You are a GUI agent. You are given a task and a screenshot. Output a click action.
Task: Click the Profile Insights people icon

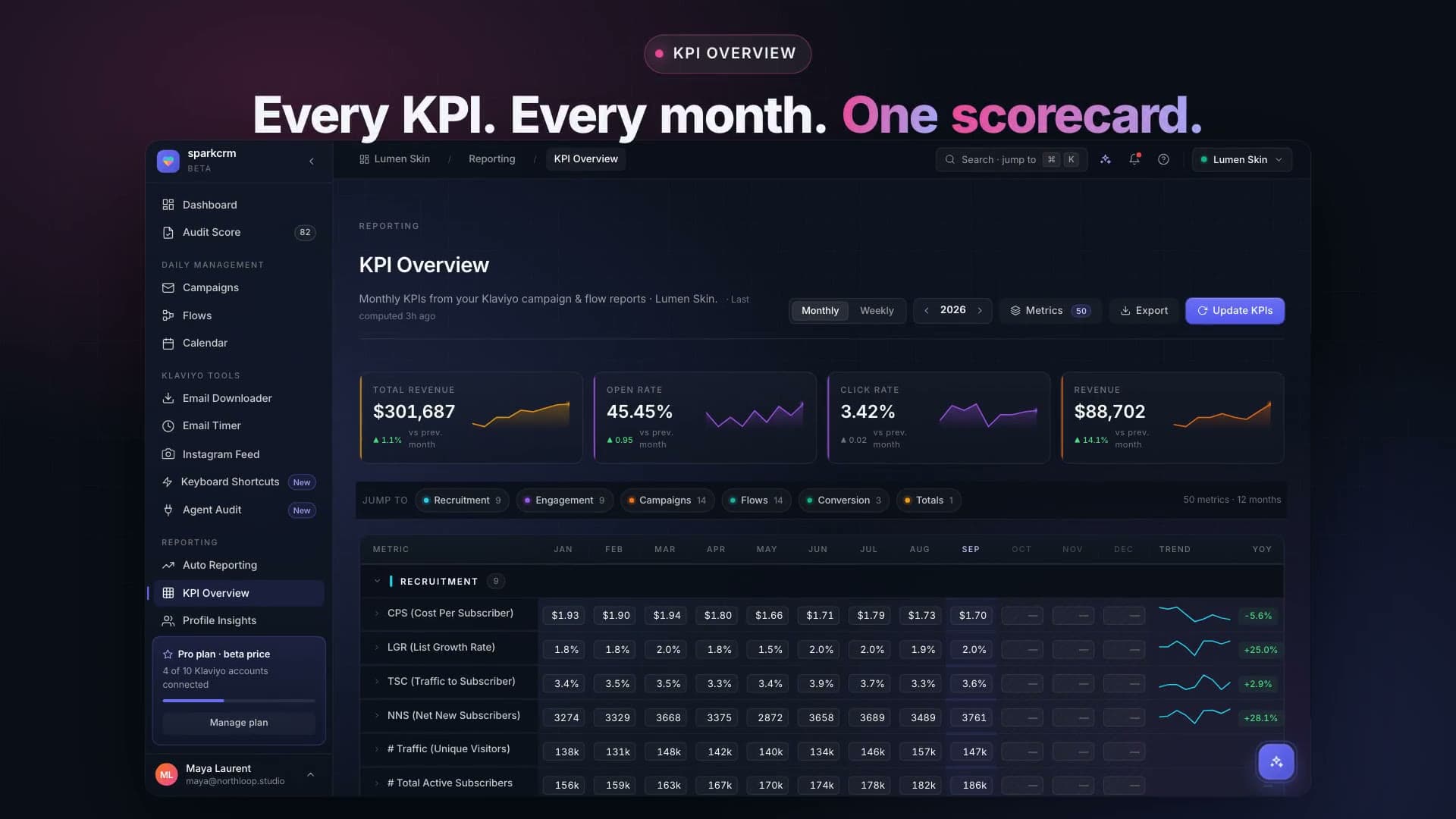(168, 621)
